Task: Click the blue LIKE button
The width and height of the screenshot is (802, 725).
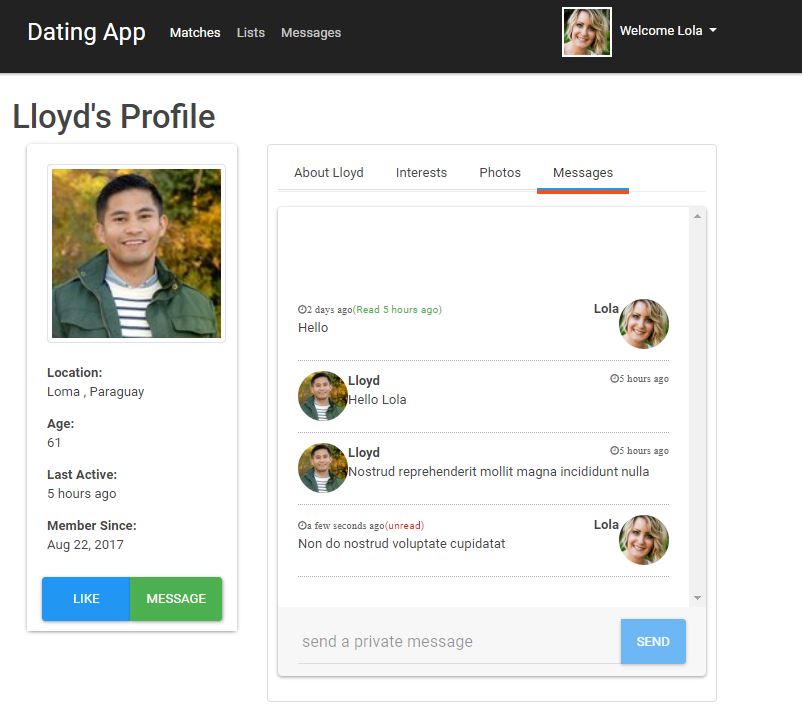Action: coord(86,599)
